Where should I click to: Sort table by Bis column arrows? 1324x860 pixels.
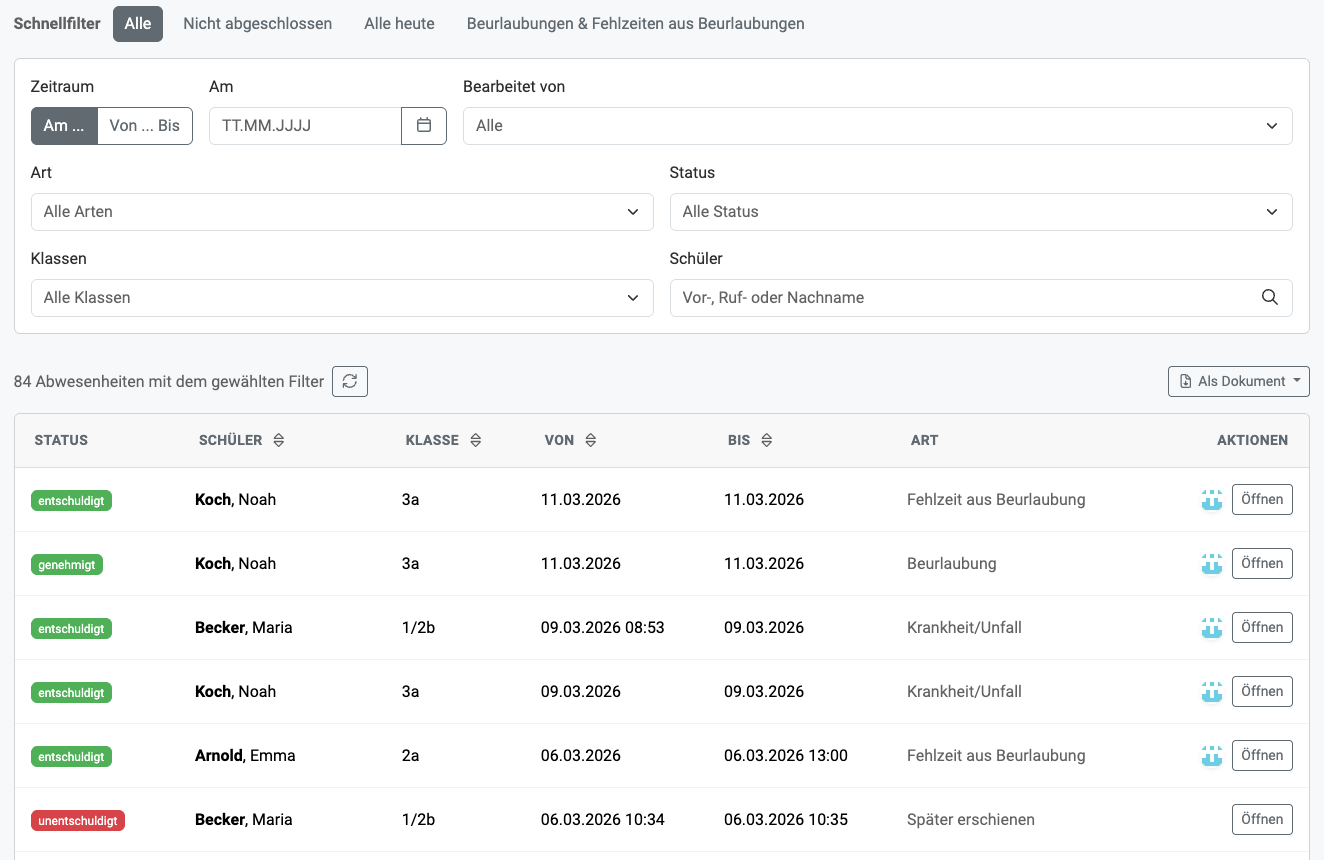[x=767, y=440]
